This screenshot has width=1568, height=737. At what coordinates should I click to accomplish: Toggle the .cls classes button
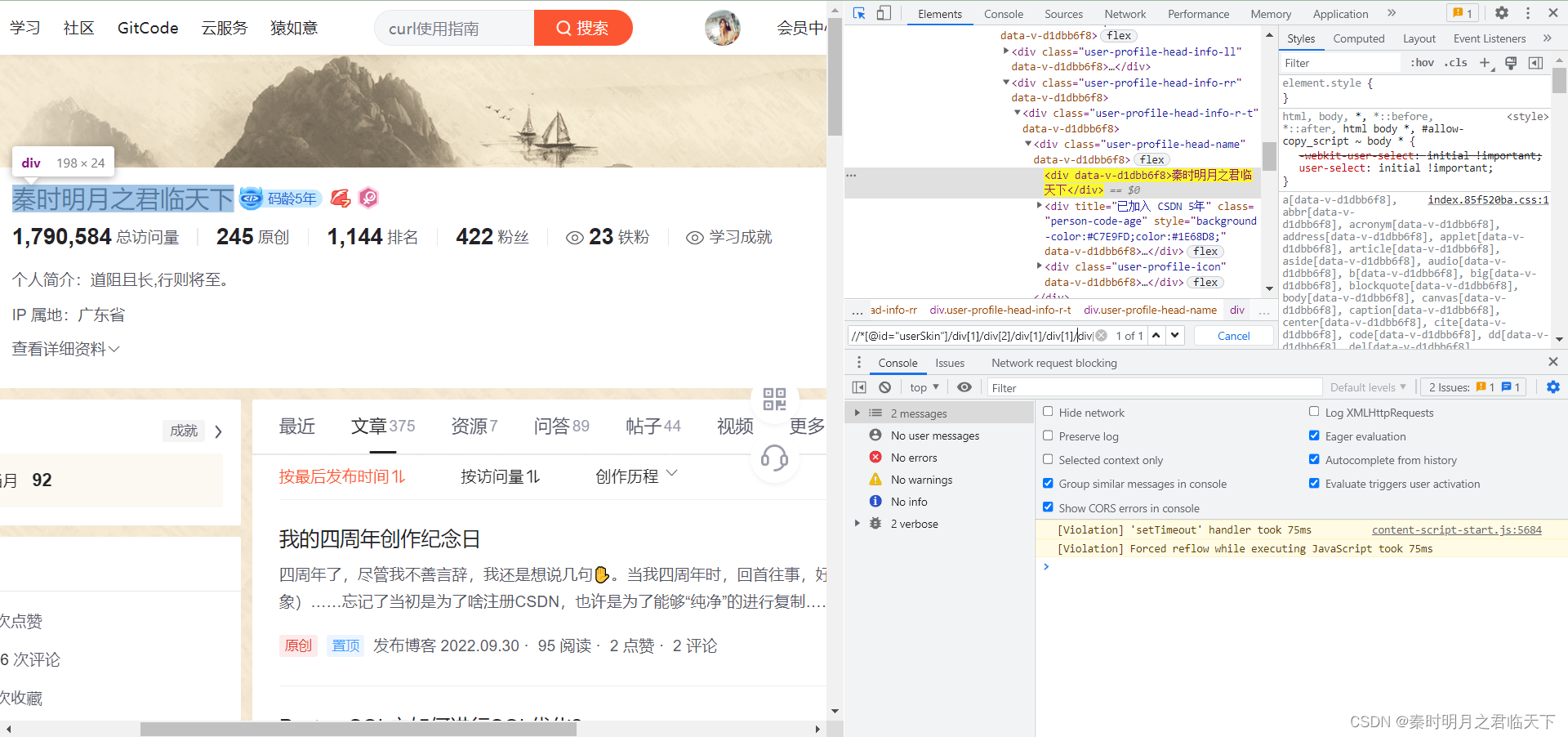click(1455, 63)
